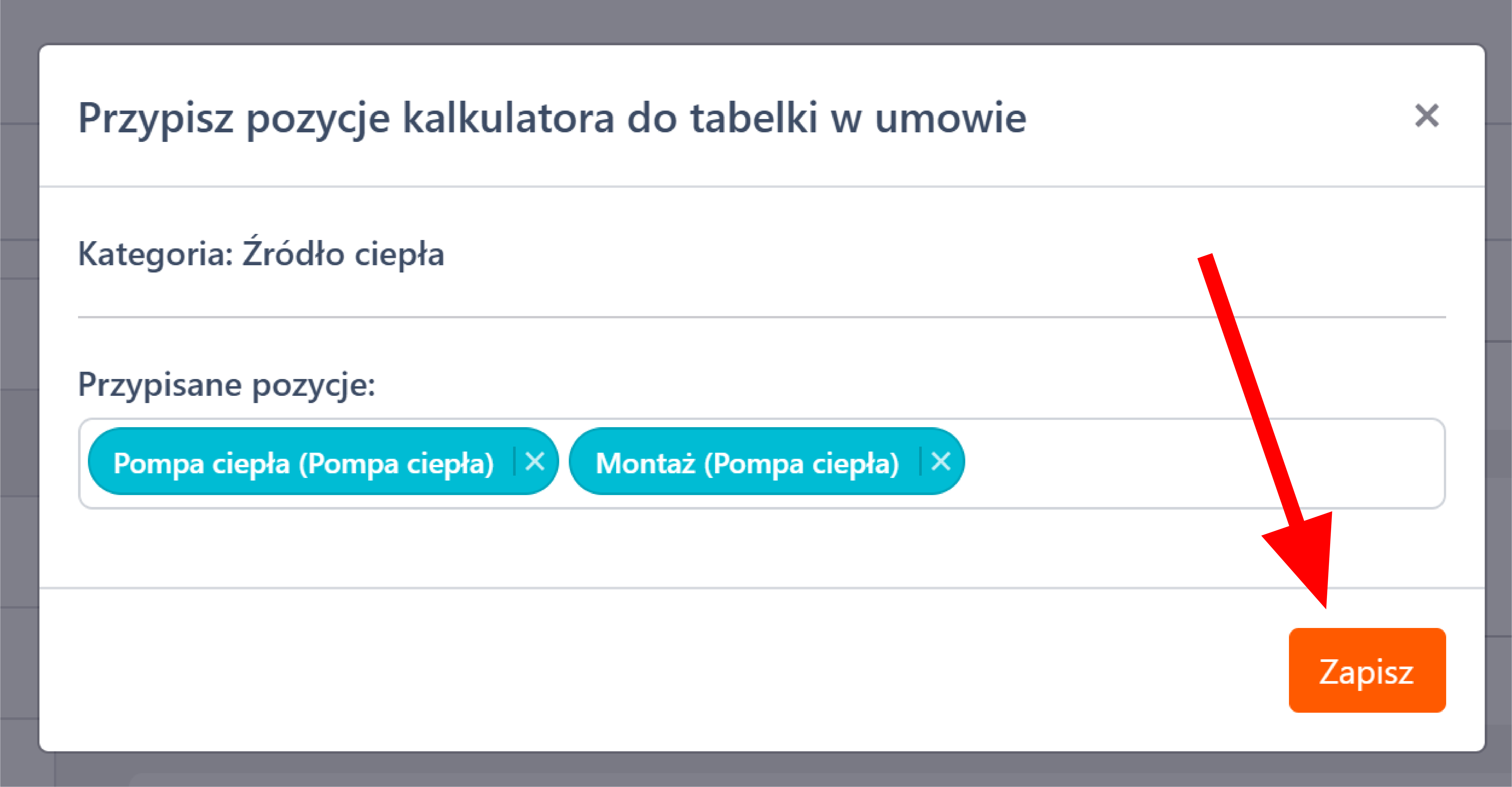Remove the "Montaż (Pompa ciepła)" tag
This screenshot has width=1512, height=787.
(941, 462)
